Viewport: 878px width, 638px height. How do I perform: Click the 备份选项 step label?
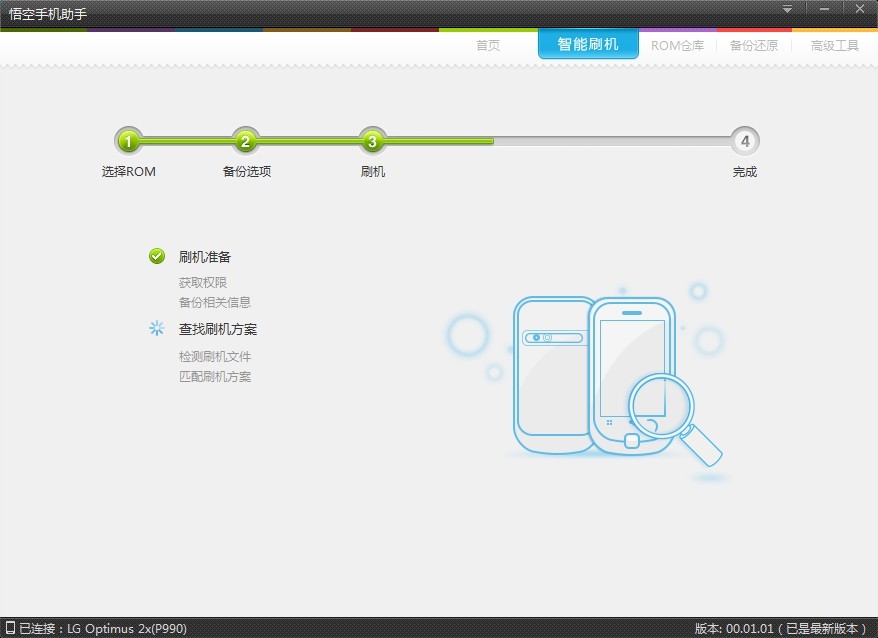tap(246, 171)
